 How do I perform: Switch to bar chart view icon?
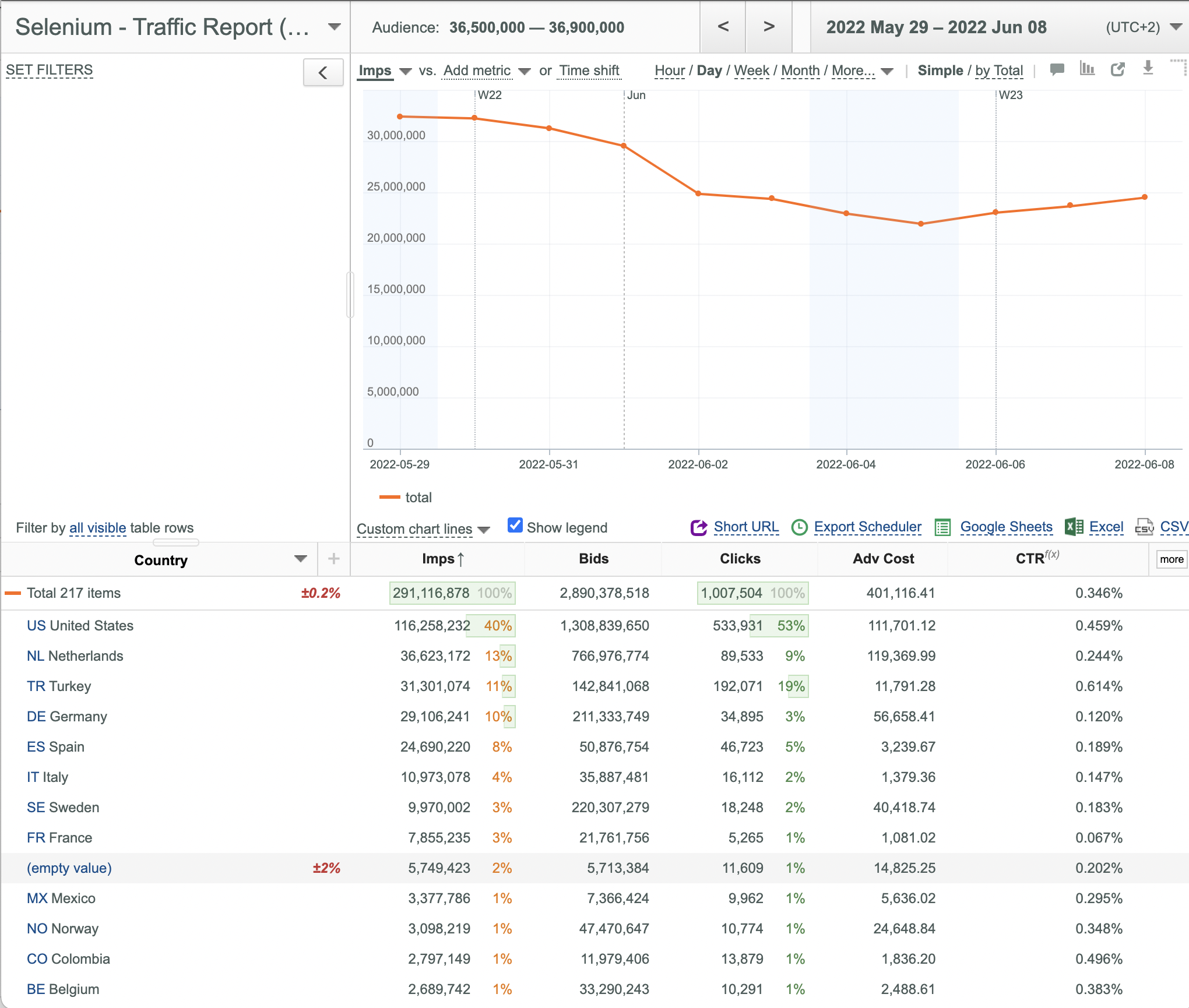[x=1087, y=69]
